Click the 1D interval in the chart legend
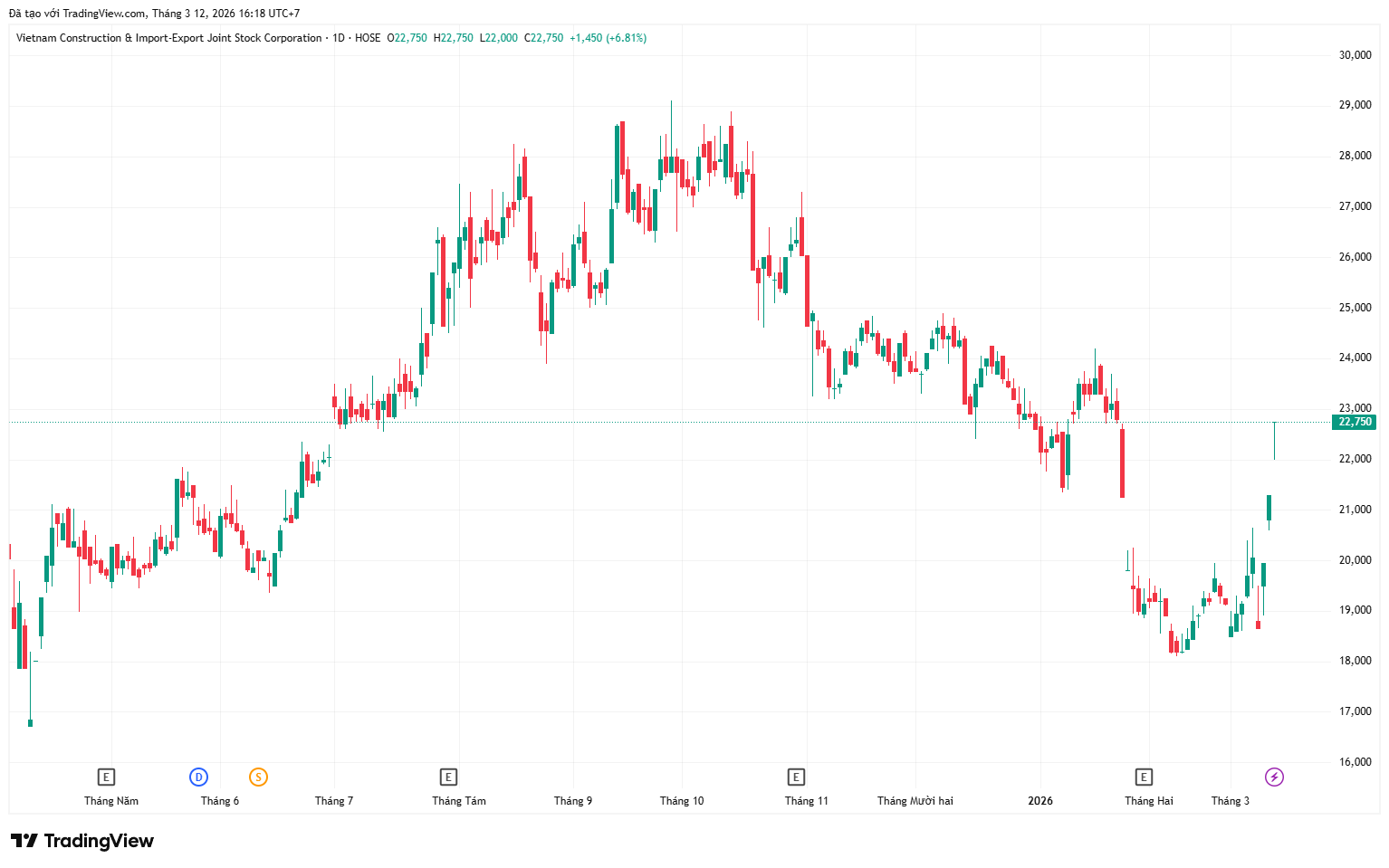This screenshot has height=868, width=1389. [339, 38]
